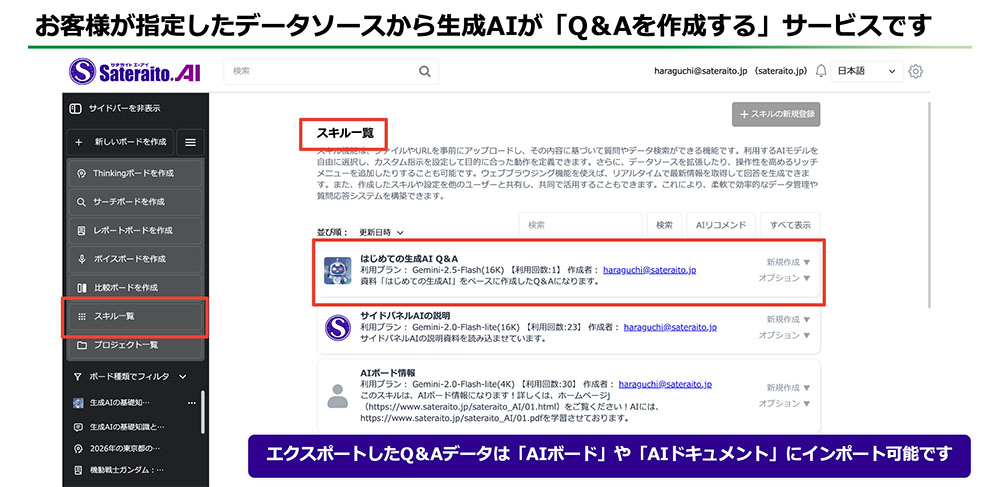
Task: Open オプション dropdown for はじめての生成AI Q&A
Action: (x=784, y=278)
